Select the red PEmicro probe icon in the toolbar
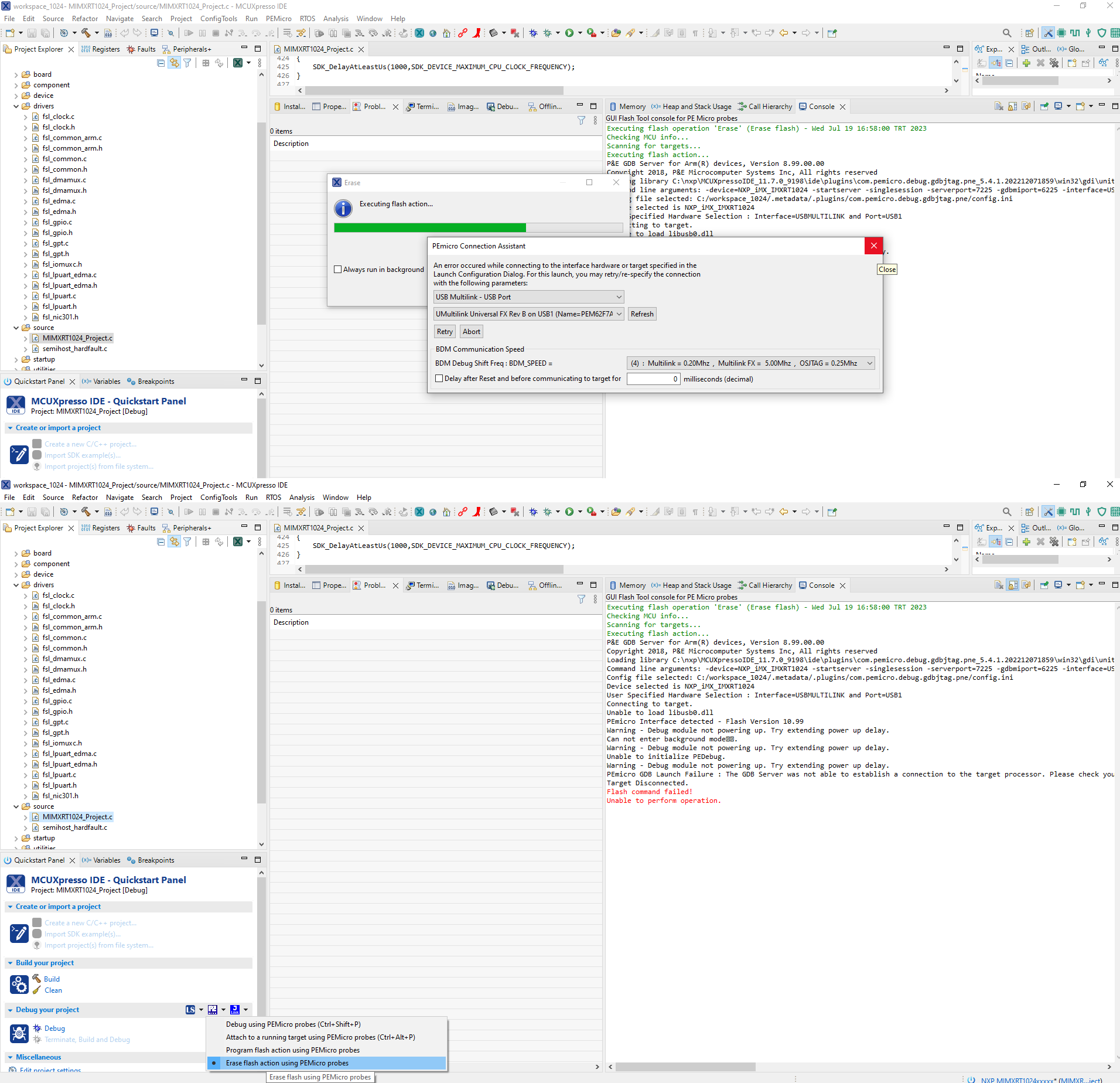The image size is (1120, 1083). pyautogui.click(x=476, y=33)
